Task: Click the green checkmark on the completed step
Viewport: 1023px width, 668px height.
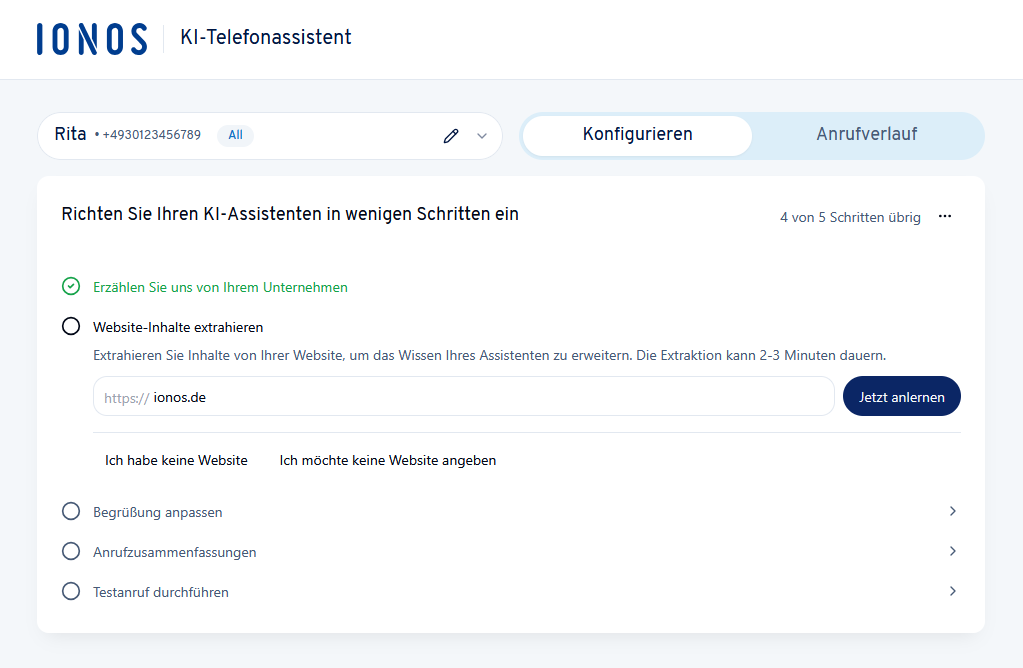Action: (70, 286)
